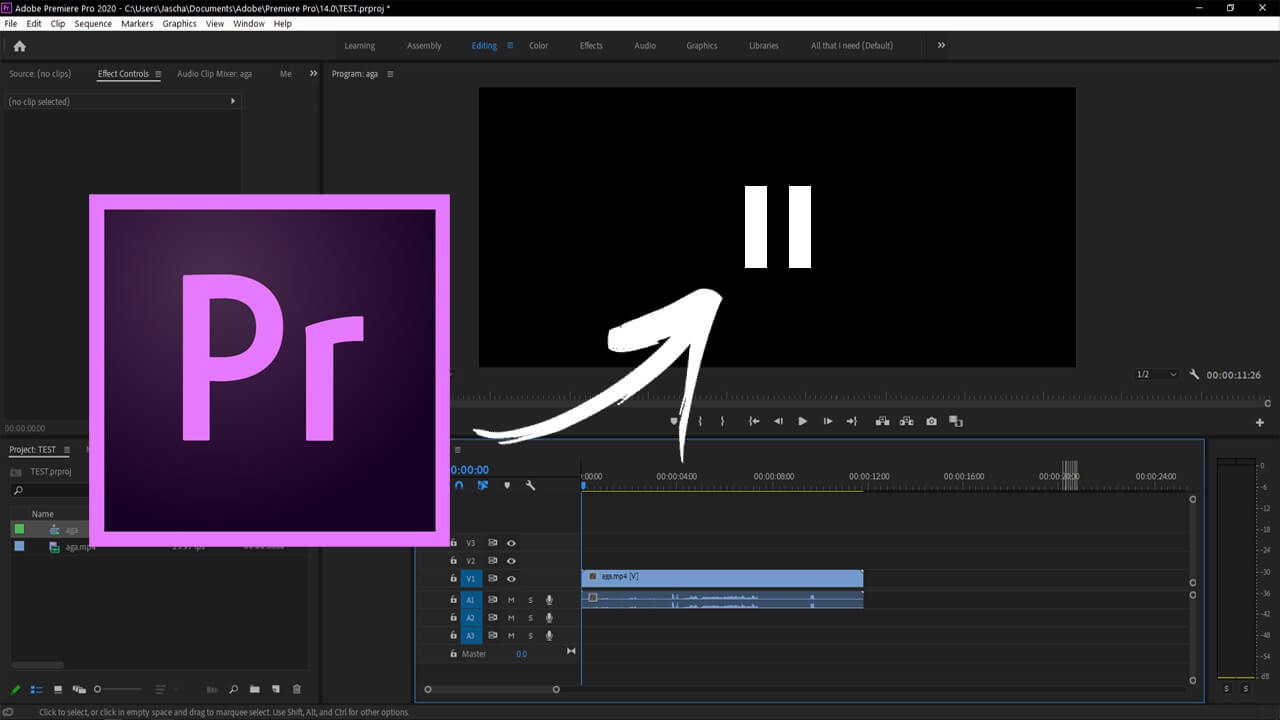This screenshot has width=1280, height=720.
Task: Click timeline playhead timecode display
Action: [469, 470]
